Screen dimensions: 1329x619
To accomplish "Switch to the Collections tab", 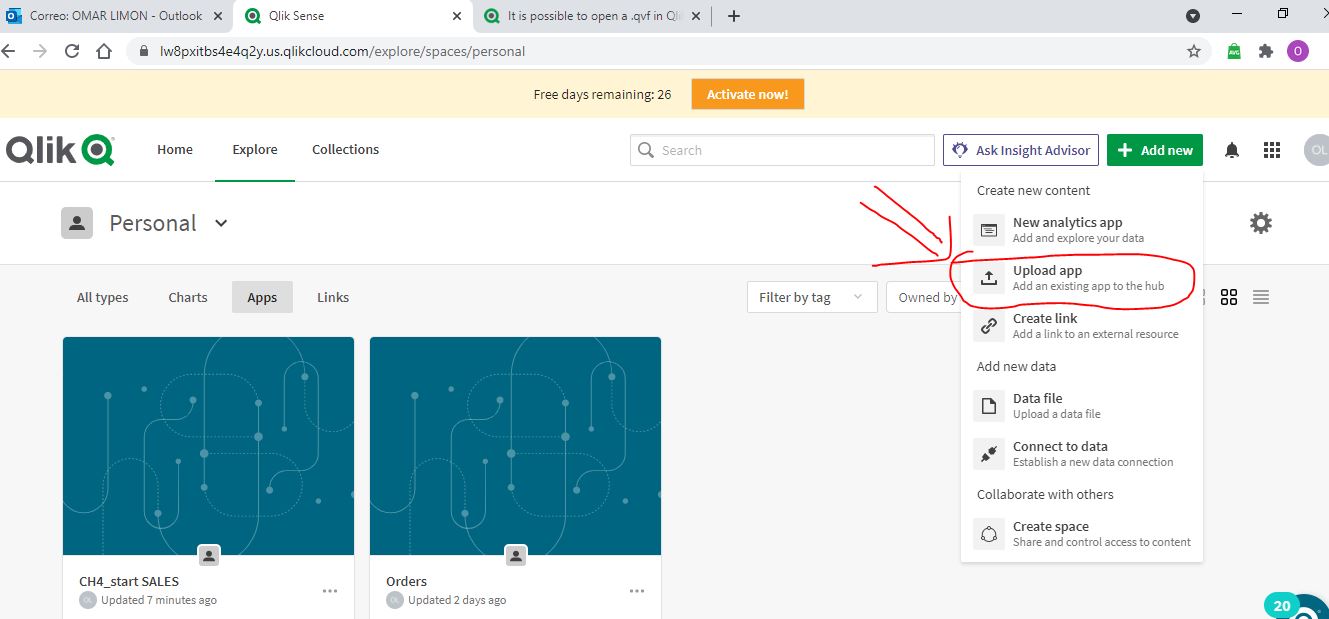I will point(345,149).
